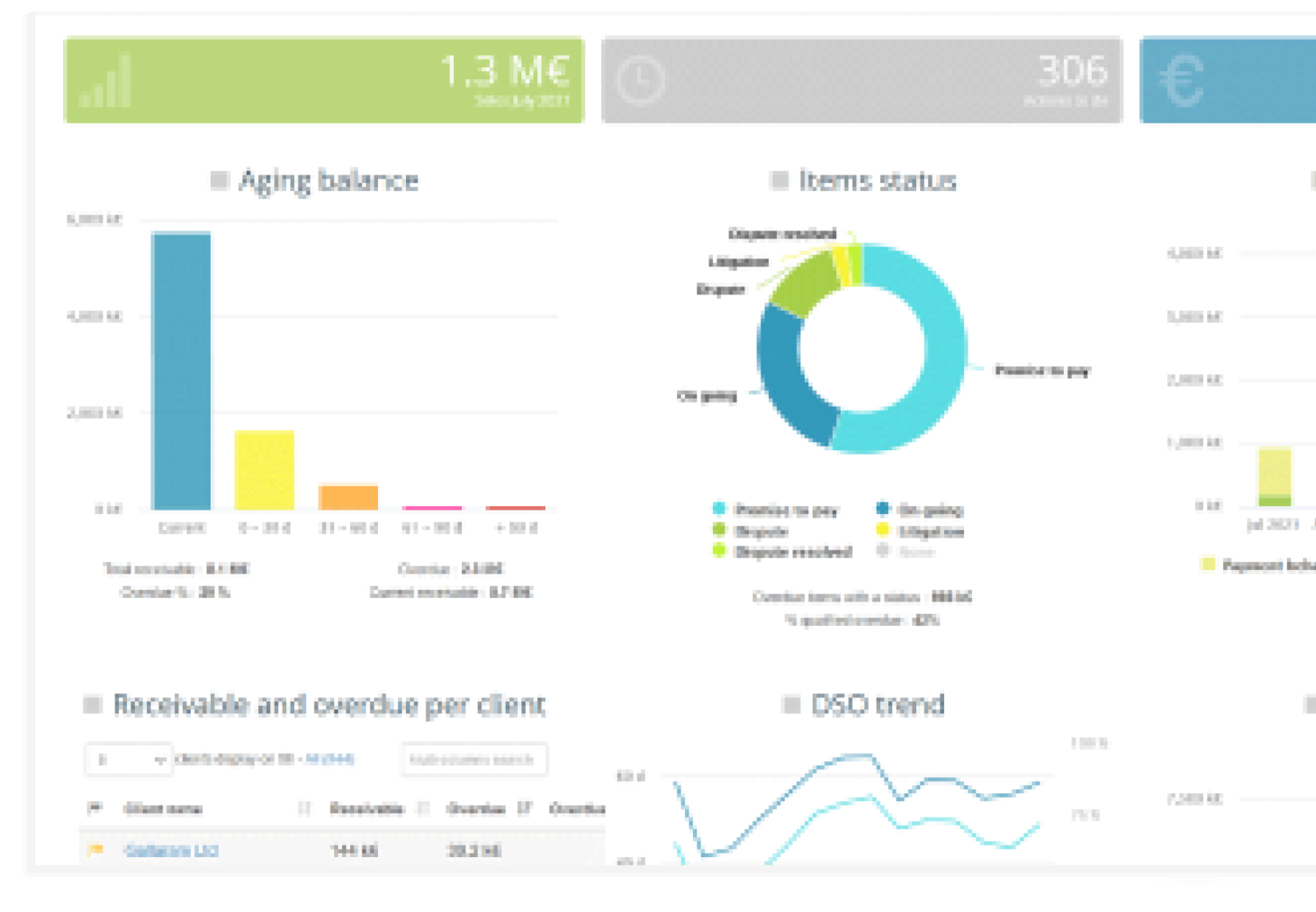Image resolution: width=1316 pixels, height=912 pixels.
Task: Click the square icon beside Aging balance title
Action: 219,180
